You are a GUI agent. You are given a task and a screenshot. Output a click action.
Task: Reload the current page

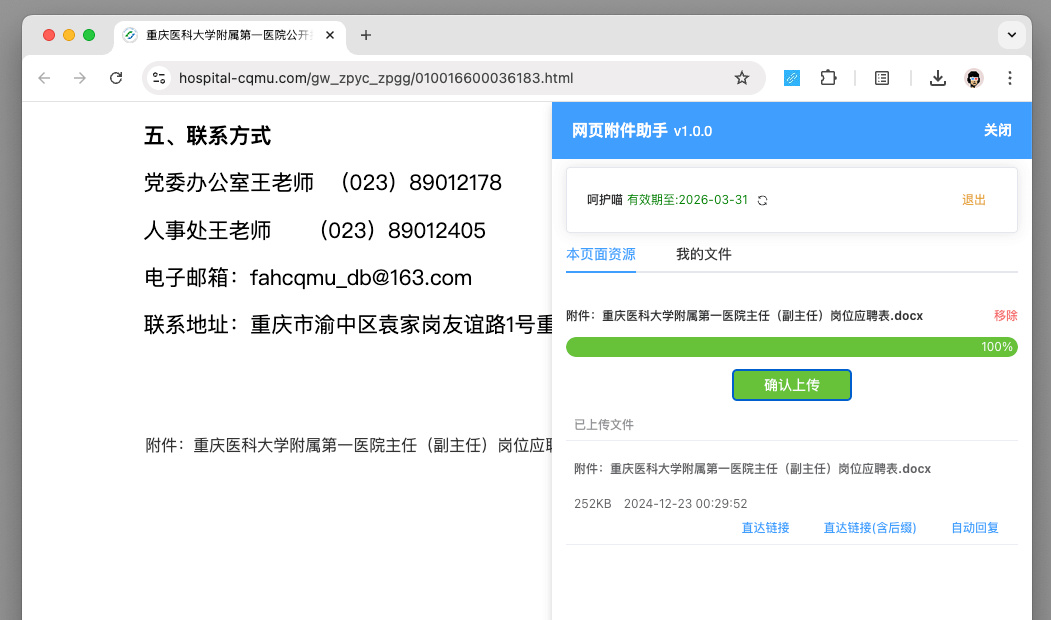pos(116,78)
